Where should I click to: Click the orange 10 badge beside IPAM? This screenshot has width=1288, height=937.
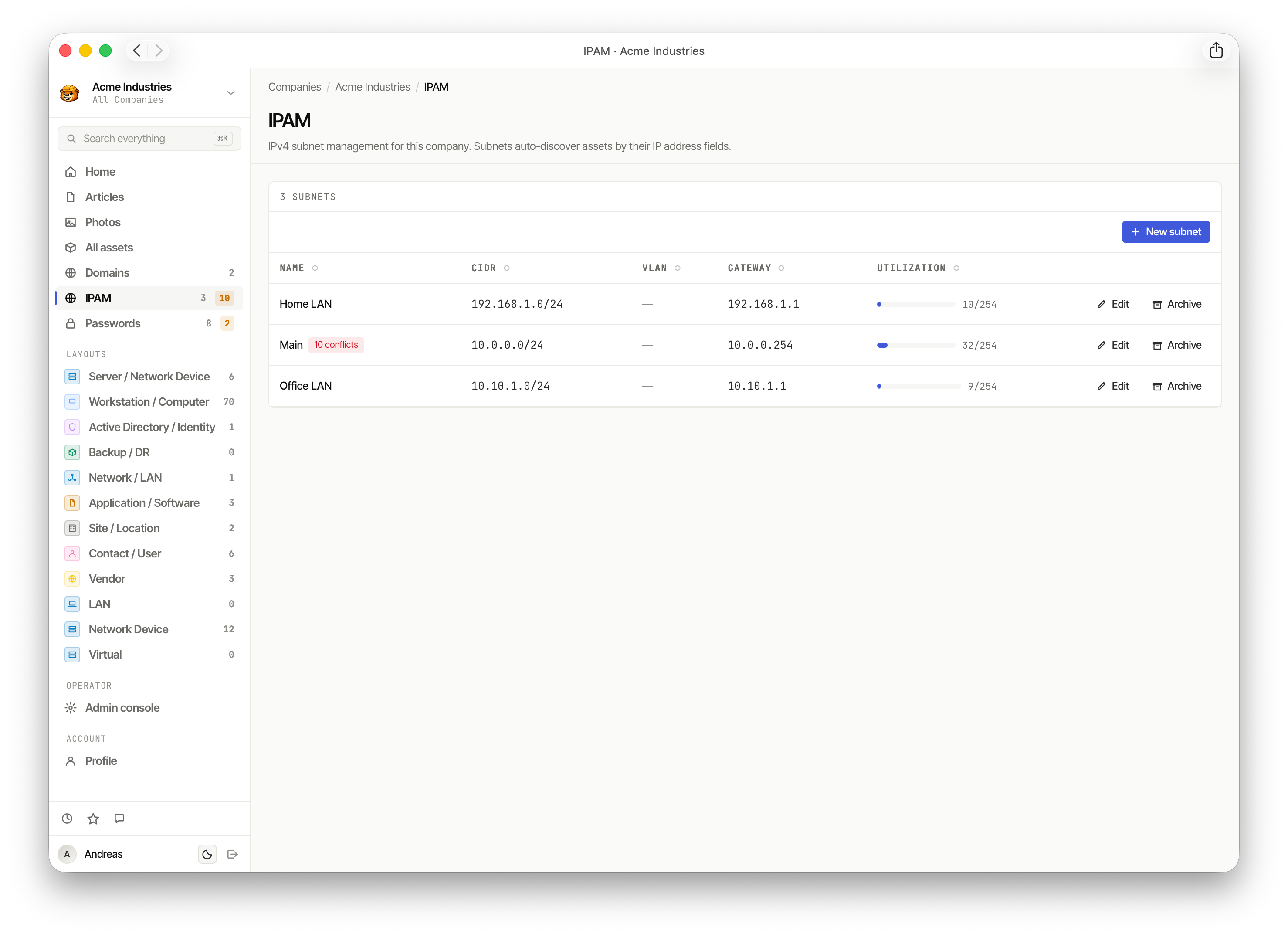point(224,298)
